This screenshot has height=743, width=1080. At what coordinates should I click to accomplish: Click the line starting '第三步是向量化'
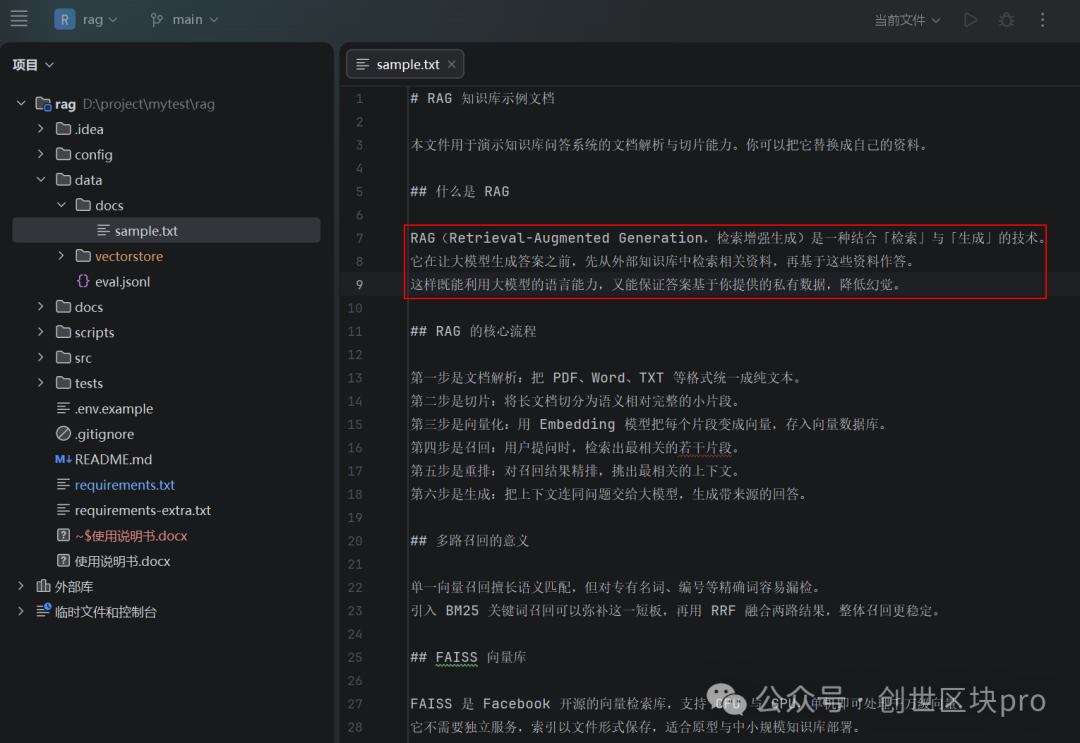click(647, 424)
